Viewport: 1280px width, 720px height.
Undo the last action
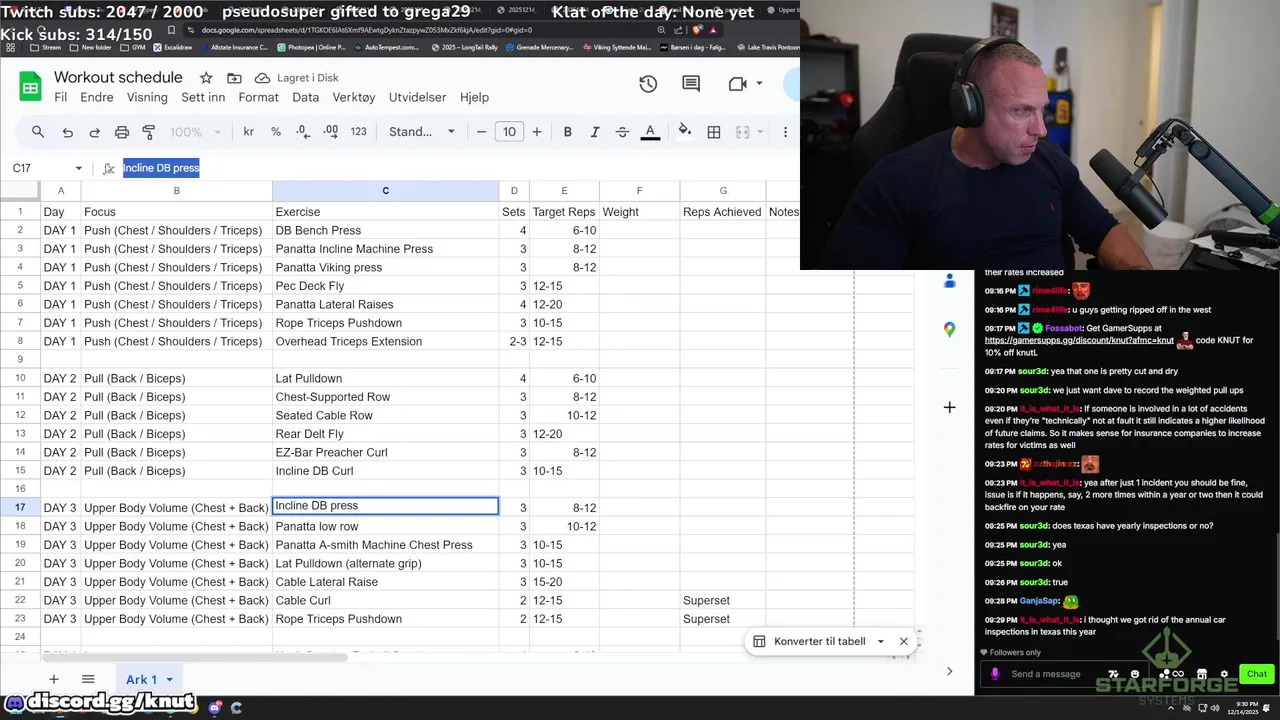[67, 132]
